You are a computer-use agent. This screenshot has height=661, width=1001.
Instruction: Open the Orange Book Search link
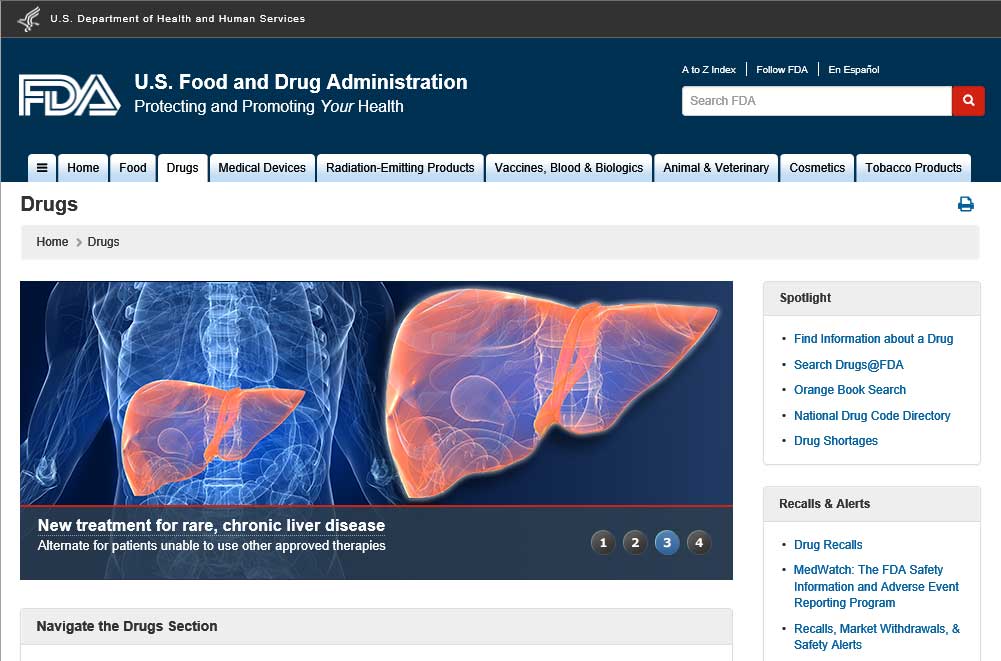tap(849, 390)
